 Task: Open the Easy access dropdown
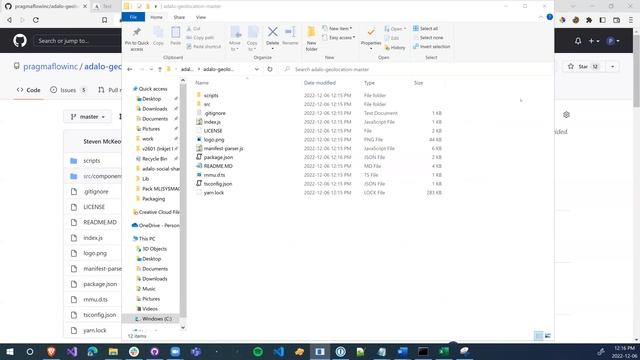tap(338, 38)
